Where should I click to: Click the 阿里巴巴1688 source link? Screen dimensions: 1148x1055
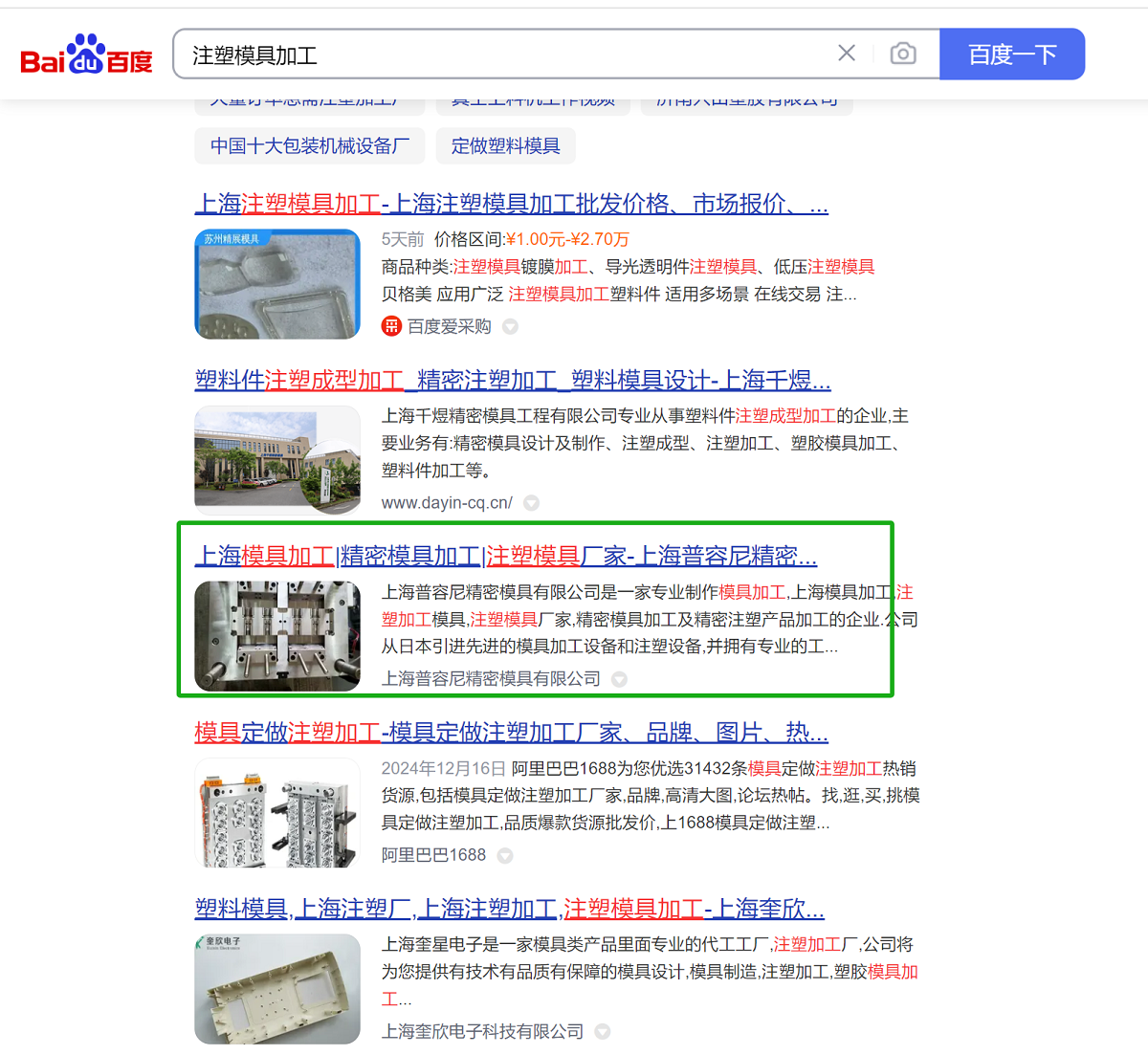point(433,855)
